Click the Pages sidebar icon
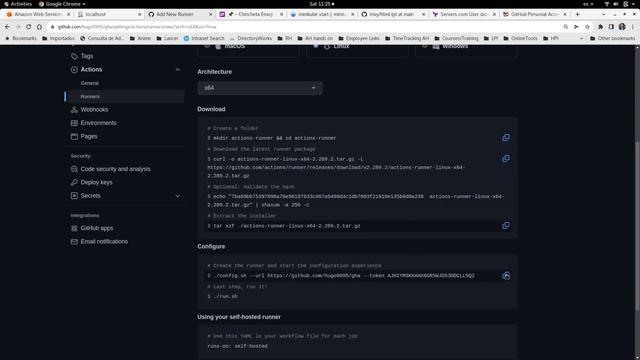 click(x=74, y=136)
